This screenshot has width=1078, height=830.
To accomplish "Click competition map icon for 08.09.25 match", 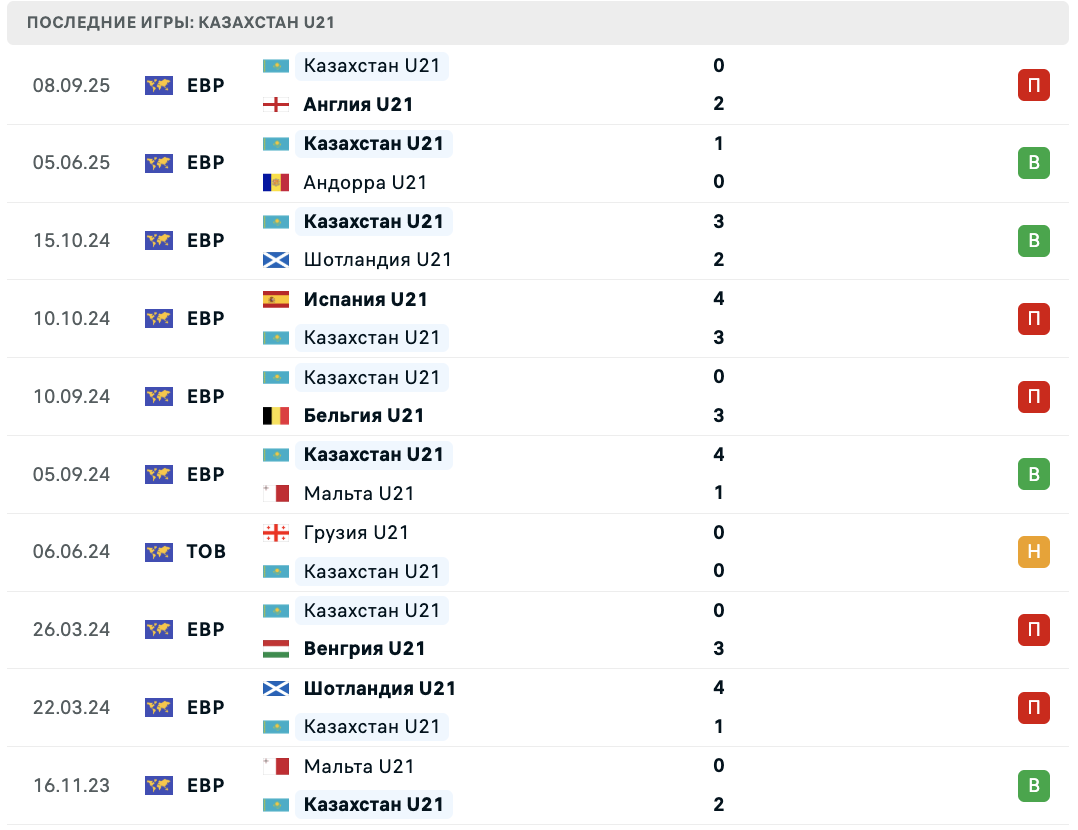I will pyautogui.click(x=158, y=85).
